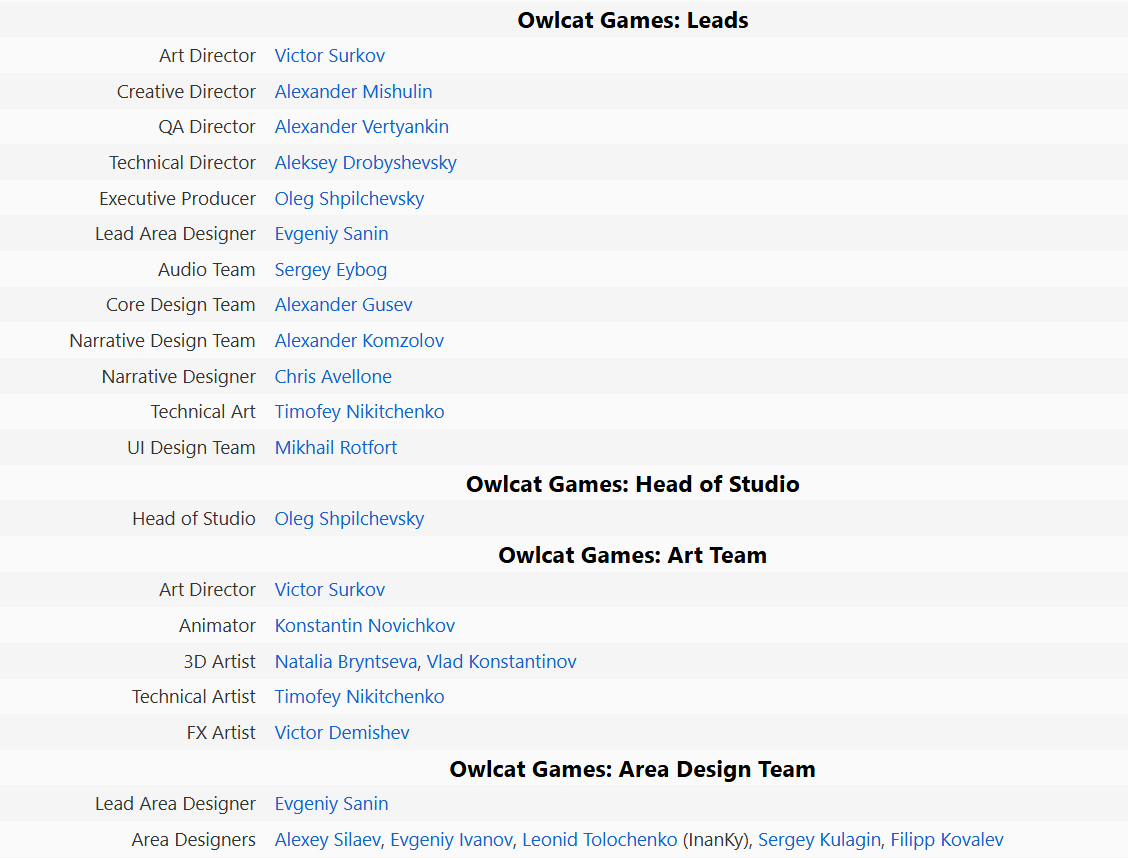The width and height of the screenshot is (1128, 858).
Task: Select the "Narrative Design Team" label
Action: (163, 341)
